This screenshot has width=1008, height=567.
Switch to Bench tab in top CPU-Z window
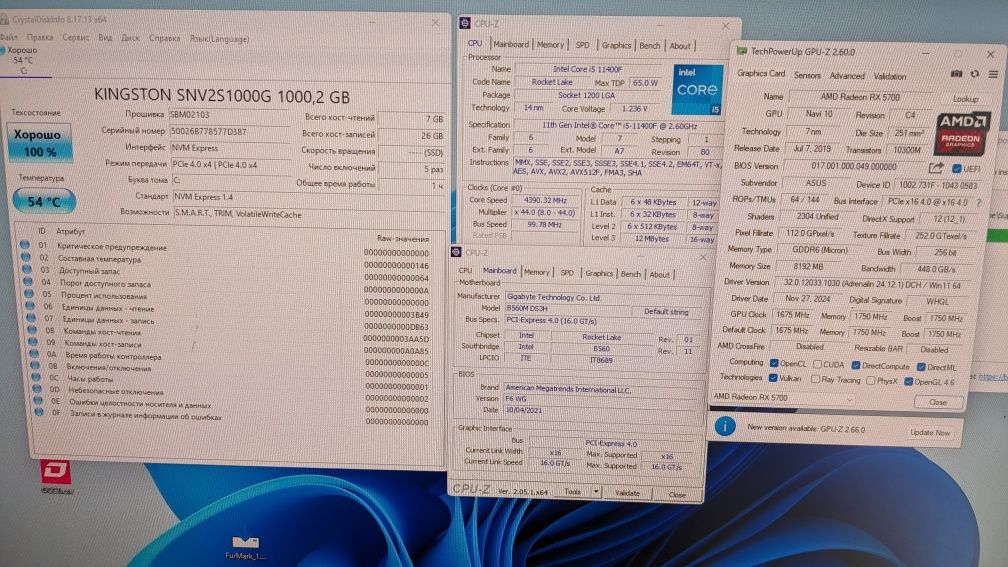[649, 46]
